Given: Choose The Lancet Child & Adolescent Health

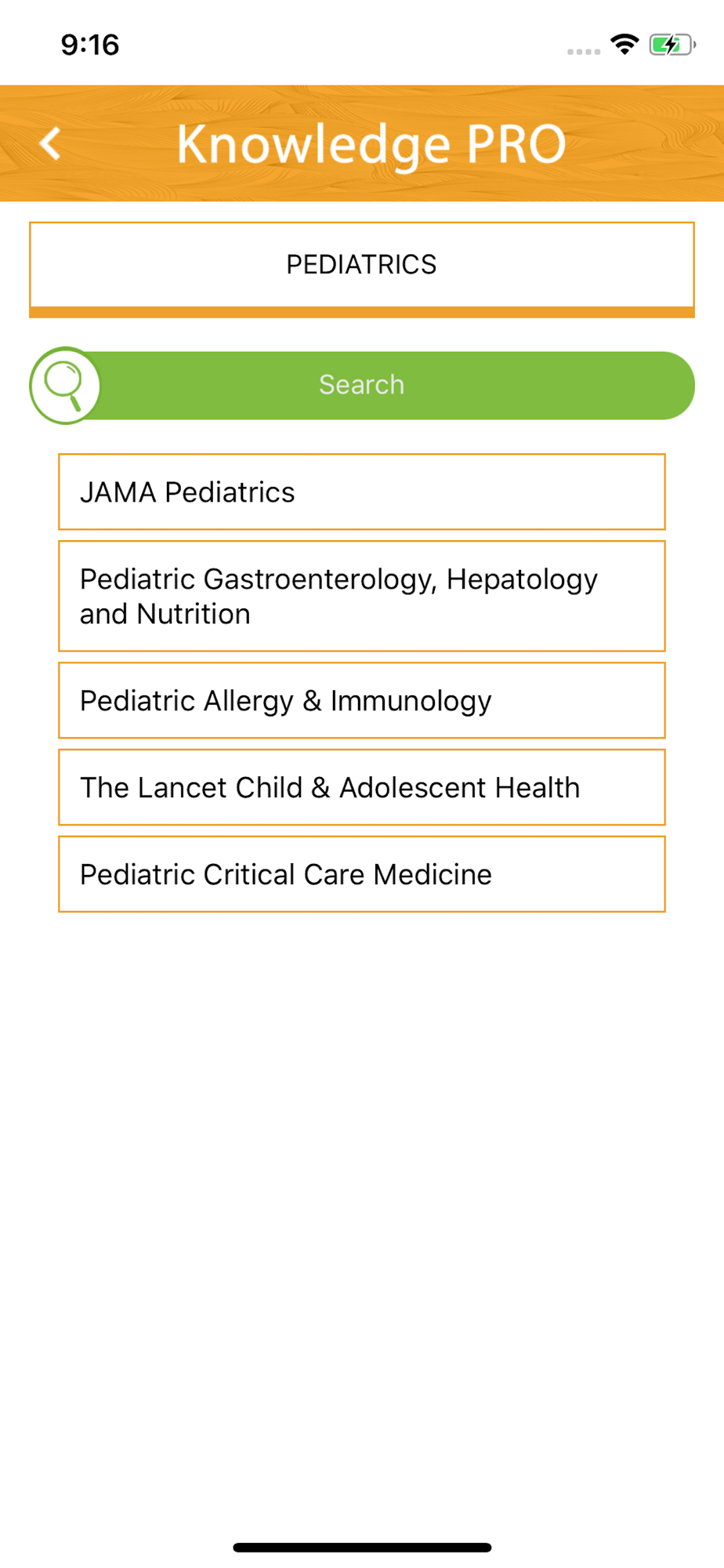Looking at the screenshot, I should pyautogui.click(x=362, y=787).
